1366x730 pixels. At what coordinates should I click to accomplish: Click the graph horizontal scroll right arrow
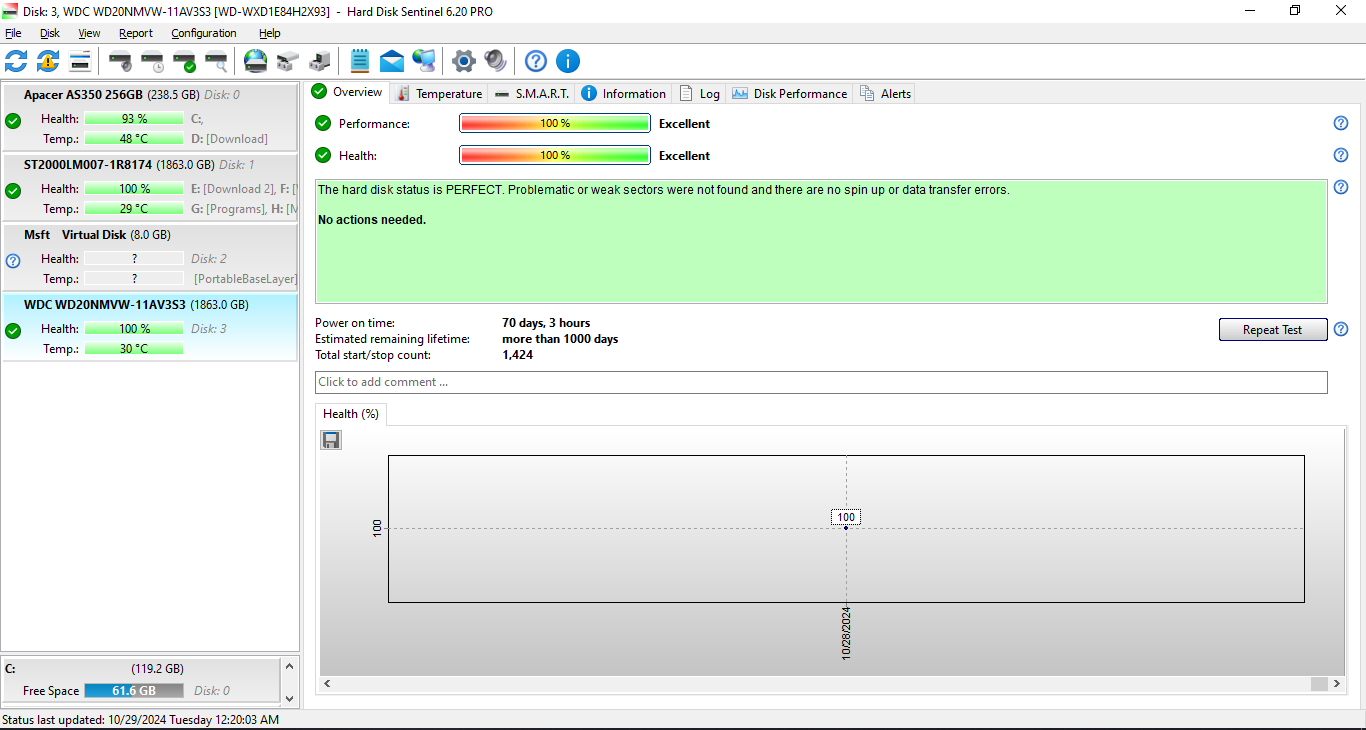1336,684
